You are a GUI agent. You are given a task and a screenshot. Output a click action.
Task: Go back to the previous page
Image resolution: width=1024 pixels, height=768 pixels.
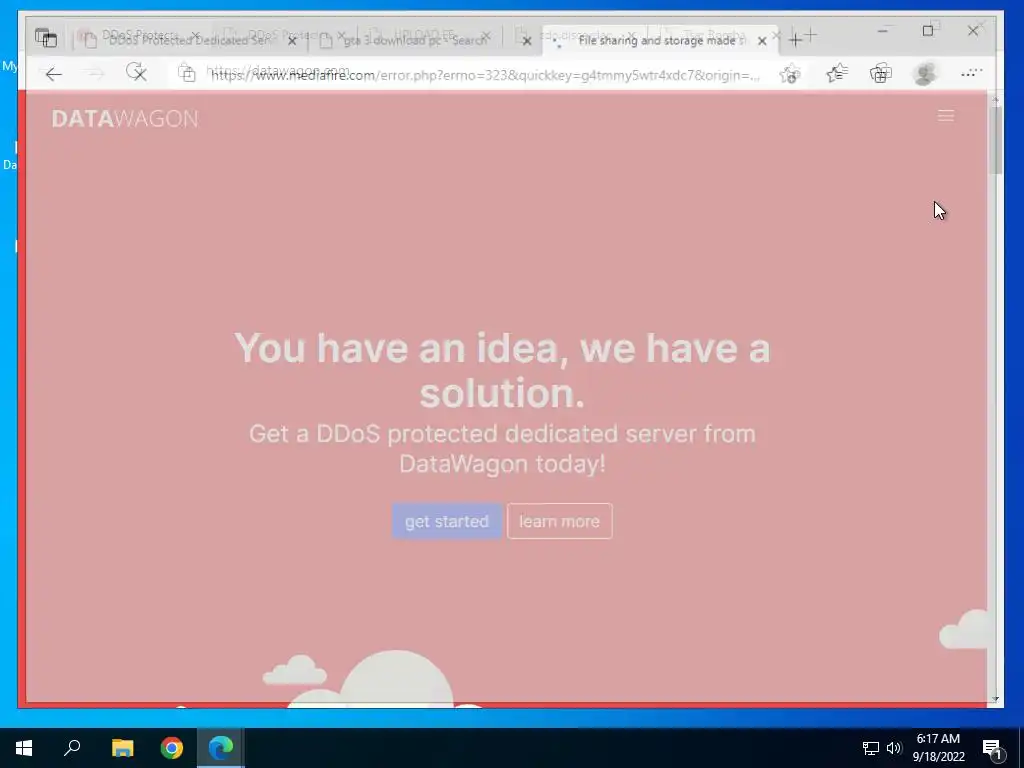pos(54,74)
